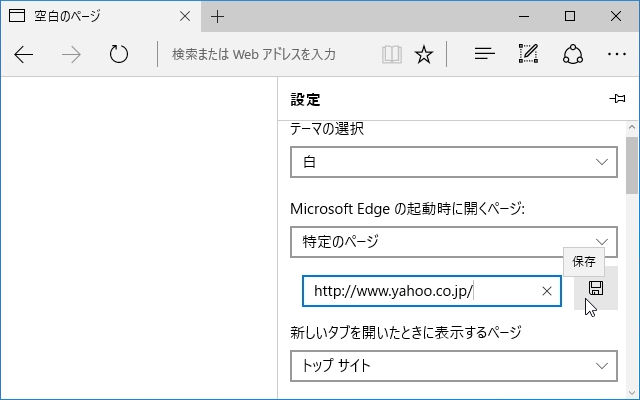Clear the yahoo.co.jp URL field
640x400 pixels.
pyautogui.click(x=547, y=291)
